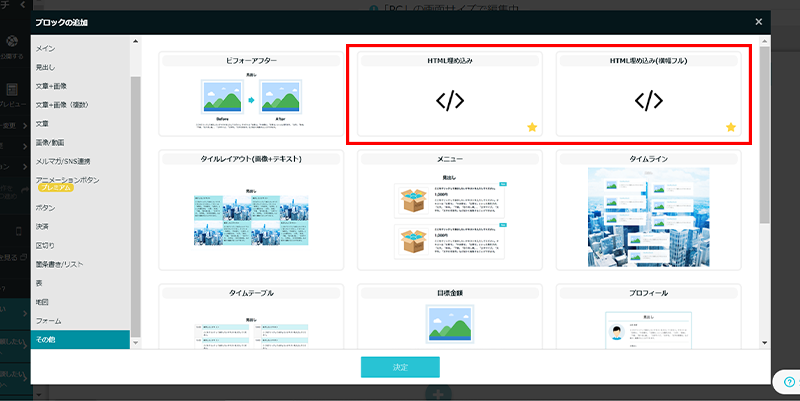Image resolution: width=800 pixels, height=401 pixels.
Task: Click the star on the HTML埋め込み(横幅フル) card
Action: pos(731,128)
